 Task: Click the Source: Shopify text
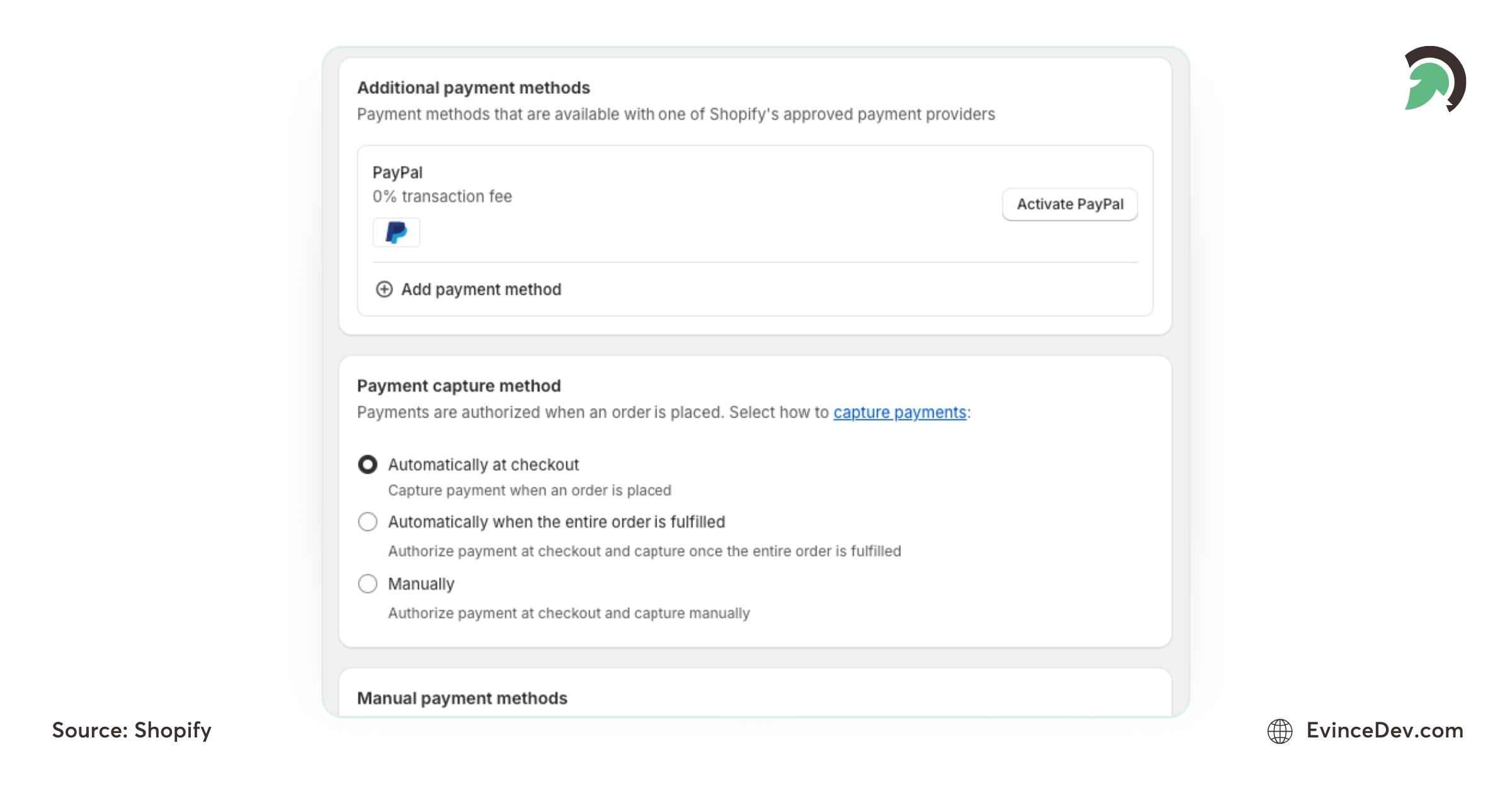(x=131, y=731)
